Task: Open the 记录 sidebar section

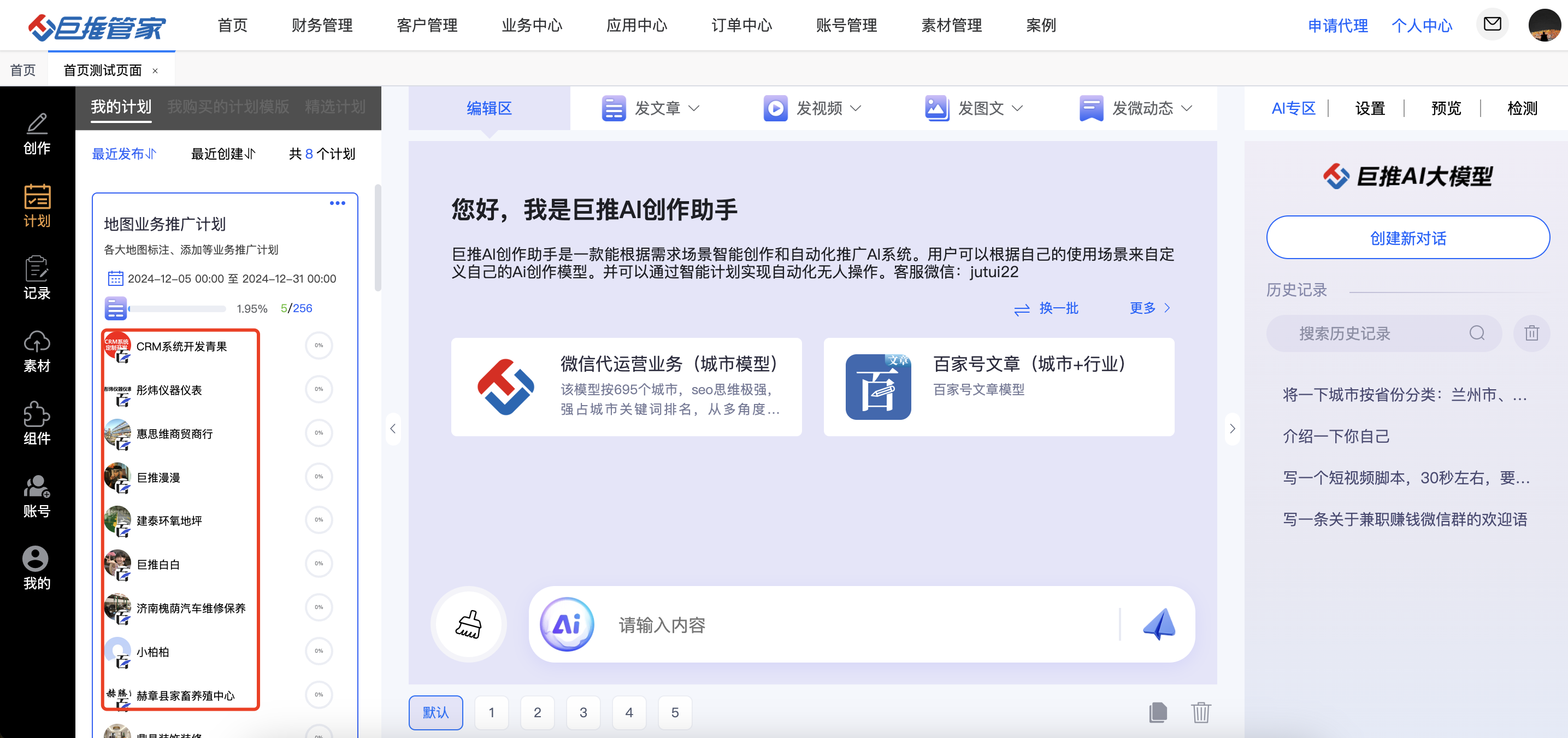Action: coord(37,278)
